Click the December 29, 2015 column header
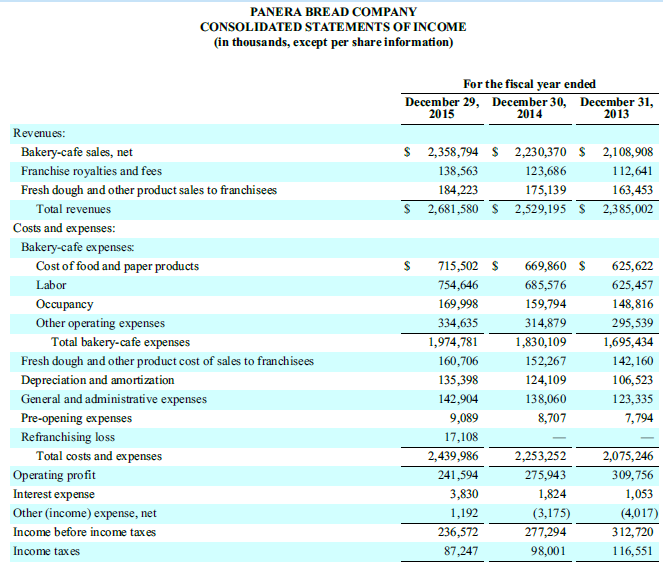Image resolution: width=663 pixels, height=563 pixels. pyautogui.click(x=441, y=108)
